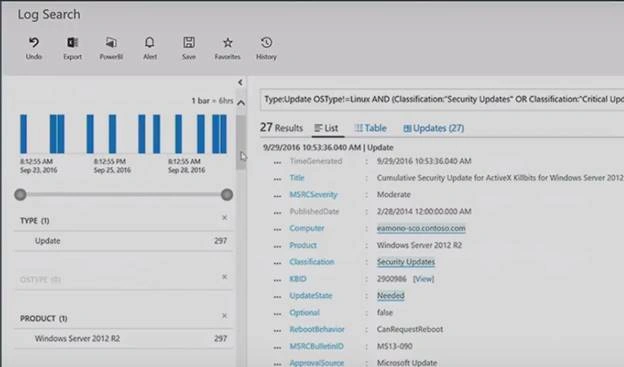Image resolution: width=624 pixels, height=367 pixels.
Task: Clear the TYPE filter with X
Action: (224, 218)
